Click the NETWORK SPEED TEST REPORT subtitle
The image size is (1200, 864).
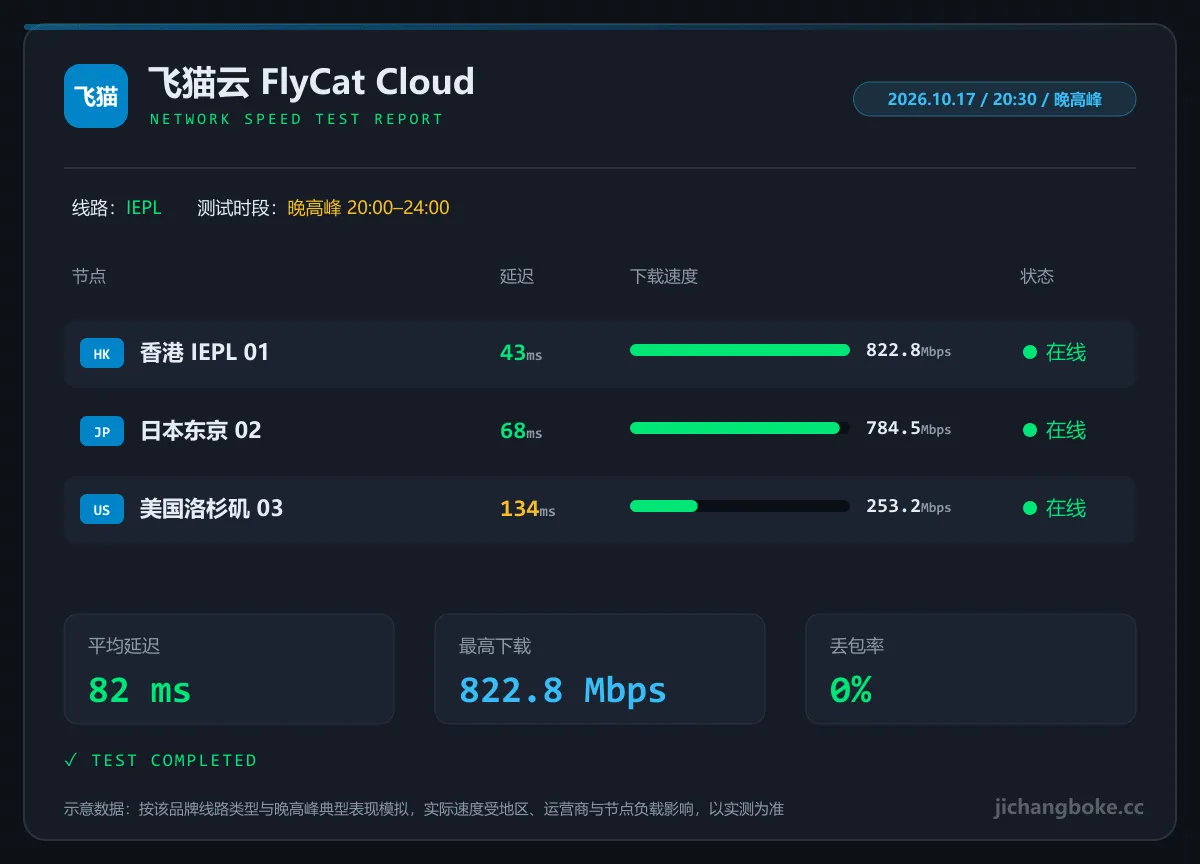point(296,119)
